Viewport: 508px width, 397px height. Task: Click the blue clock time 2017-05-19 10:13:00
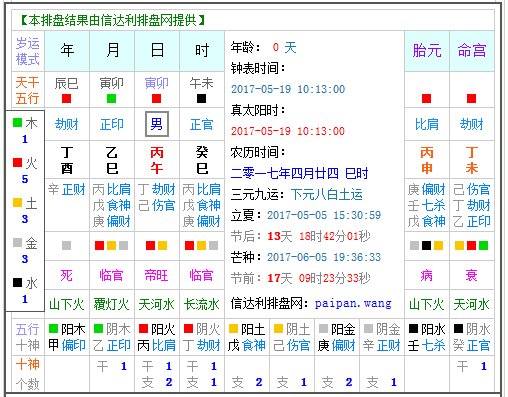[288, 89]
